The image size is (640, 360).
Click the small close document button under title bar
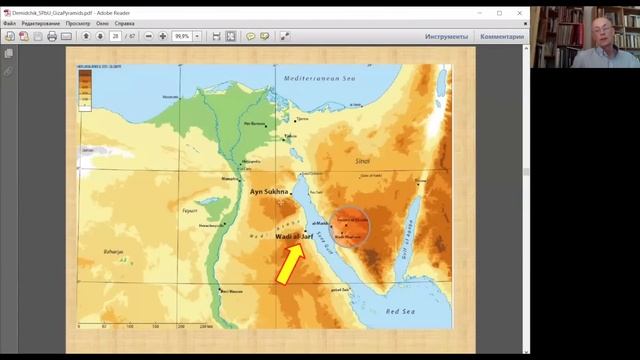(525, 24)
